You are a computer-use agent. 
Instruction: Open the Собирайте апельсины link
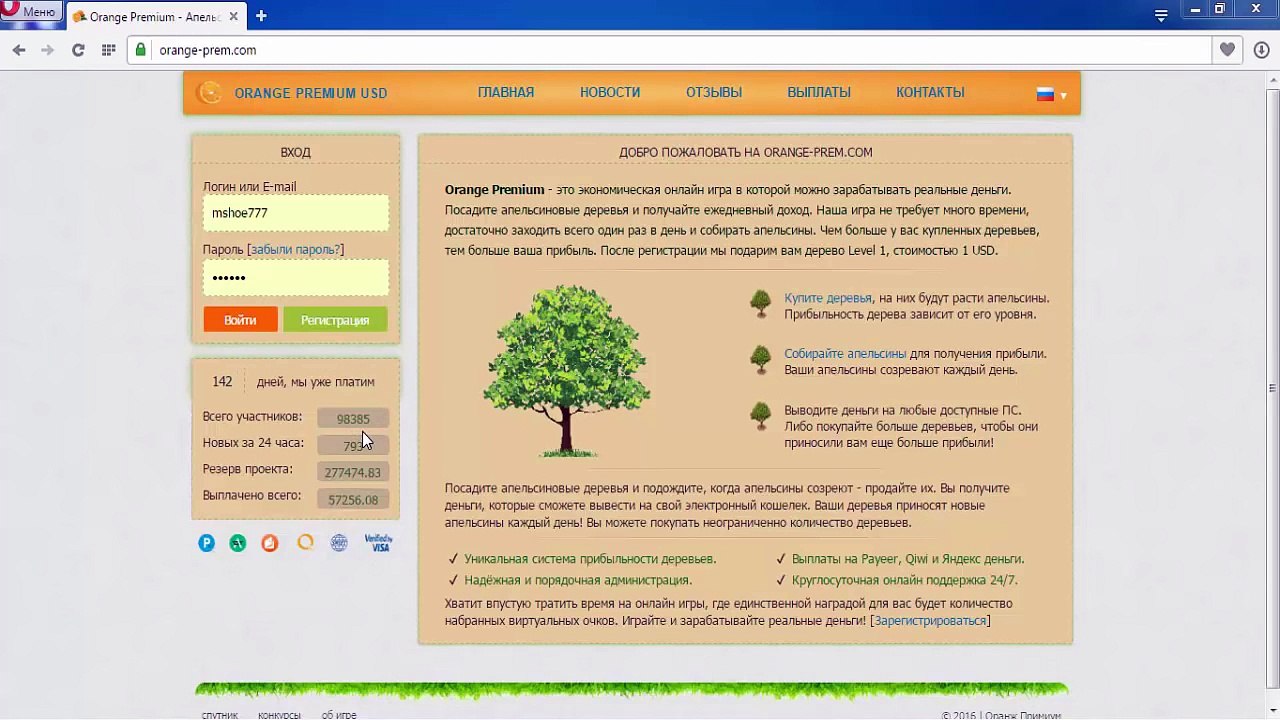click(x=845, y=353)
